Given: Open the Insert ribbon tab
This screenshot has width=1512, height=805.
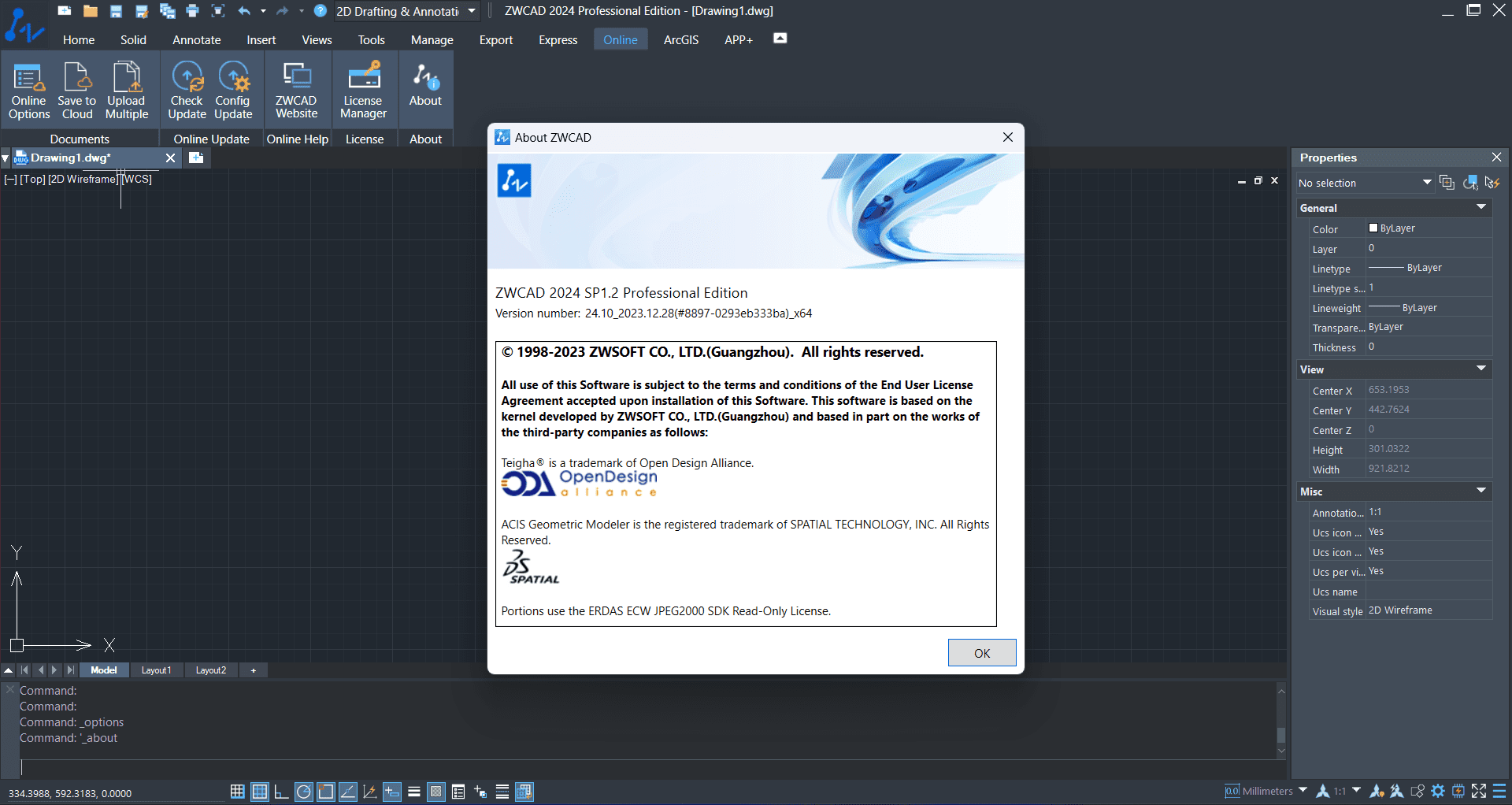Looking at the screenshot, I should [x=261, y=39].
